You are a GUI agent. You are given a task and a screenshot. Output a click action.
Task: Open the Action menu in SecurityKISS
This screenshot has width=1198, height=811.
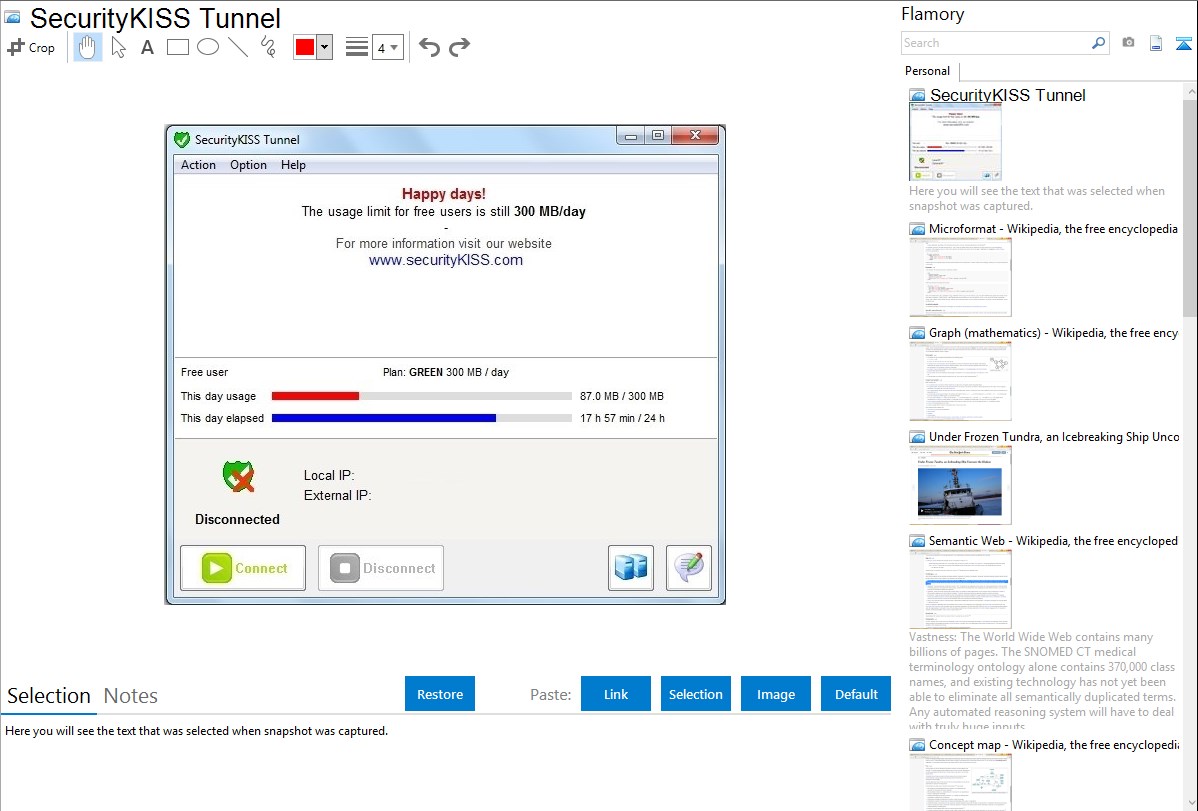[198, 165]
